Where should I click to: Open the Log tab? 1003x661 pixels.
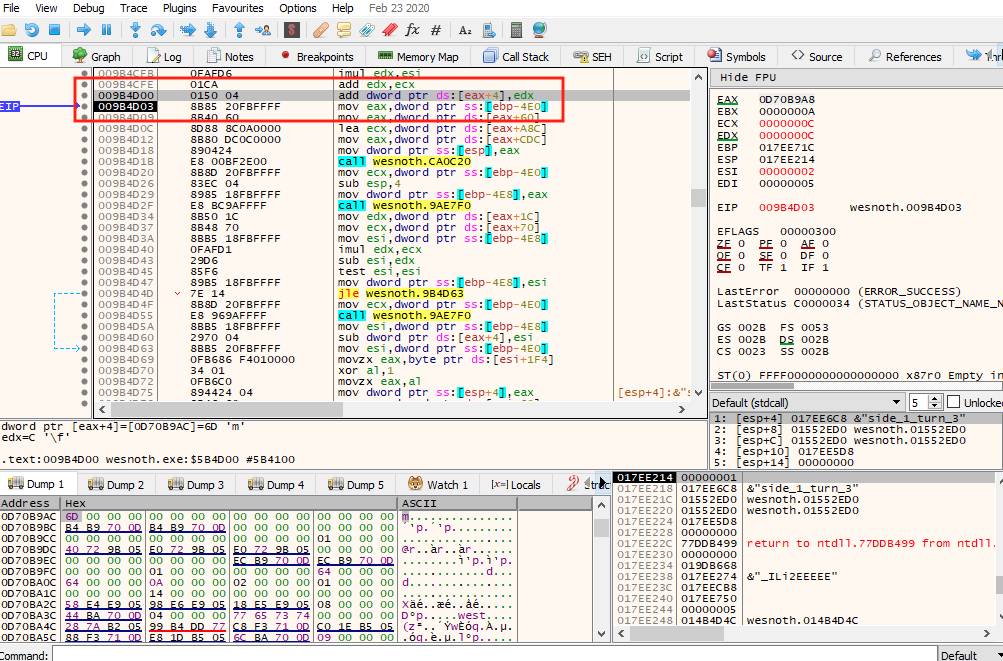click(164, 56)
